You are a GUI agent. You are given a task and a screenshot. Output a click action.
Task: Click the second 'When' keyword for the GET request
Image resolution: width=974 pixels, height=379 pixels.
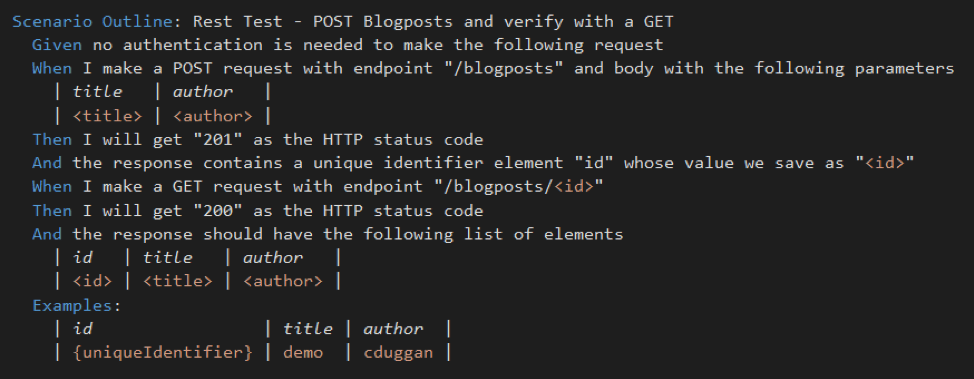click(x=52, y=186)
